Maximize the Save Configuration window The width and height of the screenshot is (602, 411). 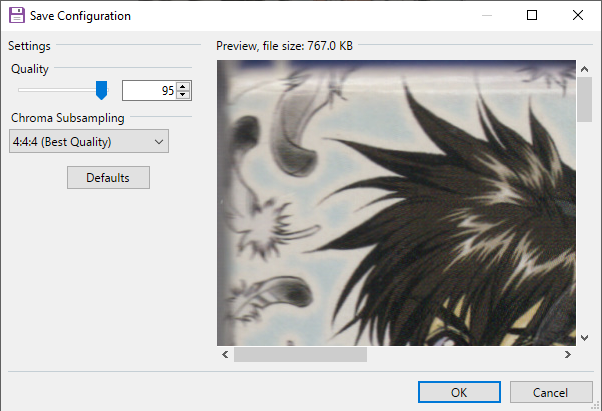tap(532, 16)
